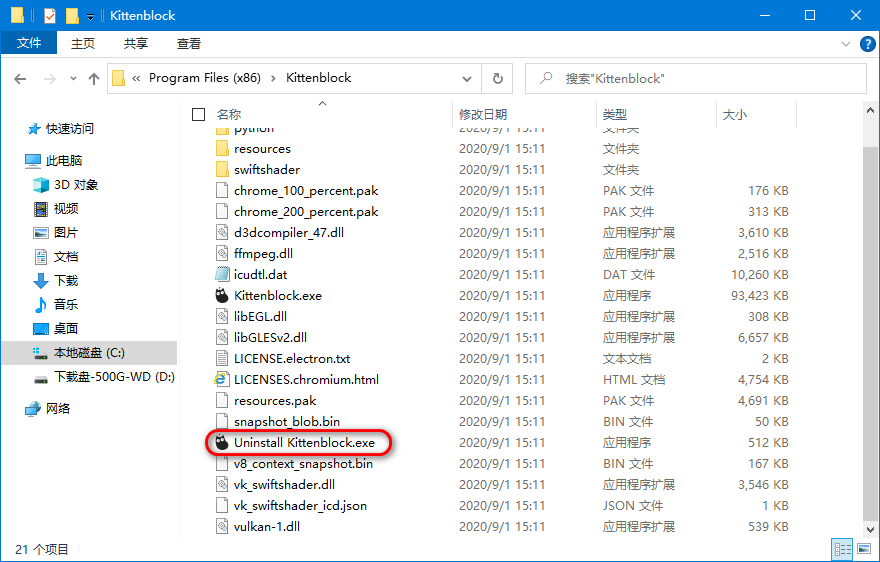
Task: Select libGLESv2.dll file name
Action: [270, 337]
